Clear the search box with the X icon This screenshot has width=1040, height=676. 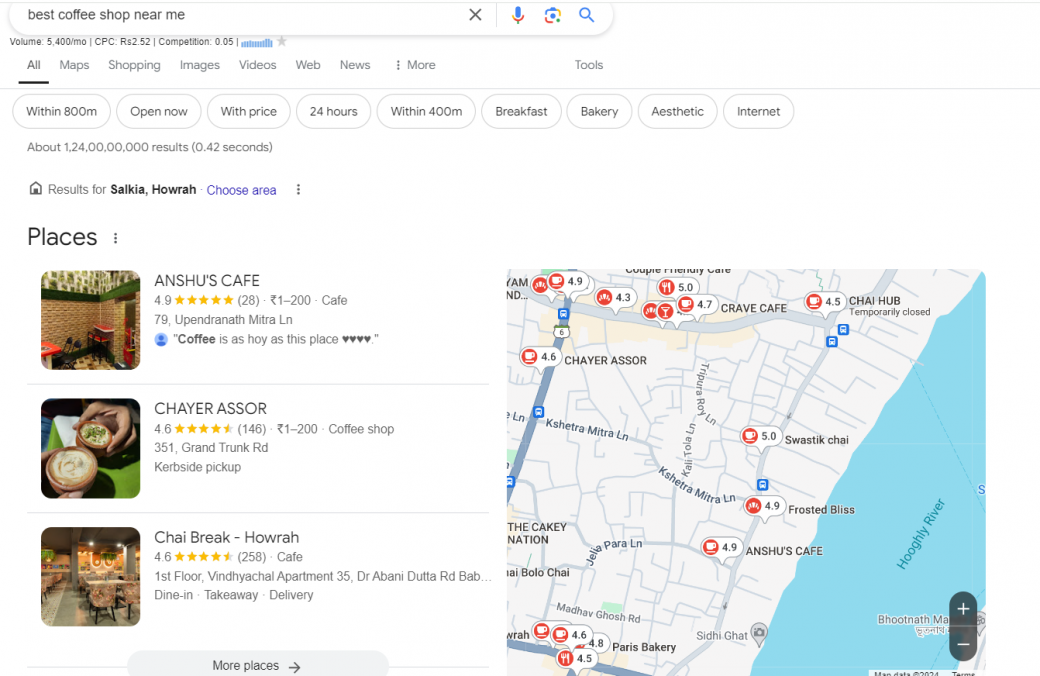(475, 15)
